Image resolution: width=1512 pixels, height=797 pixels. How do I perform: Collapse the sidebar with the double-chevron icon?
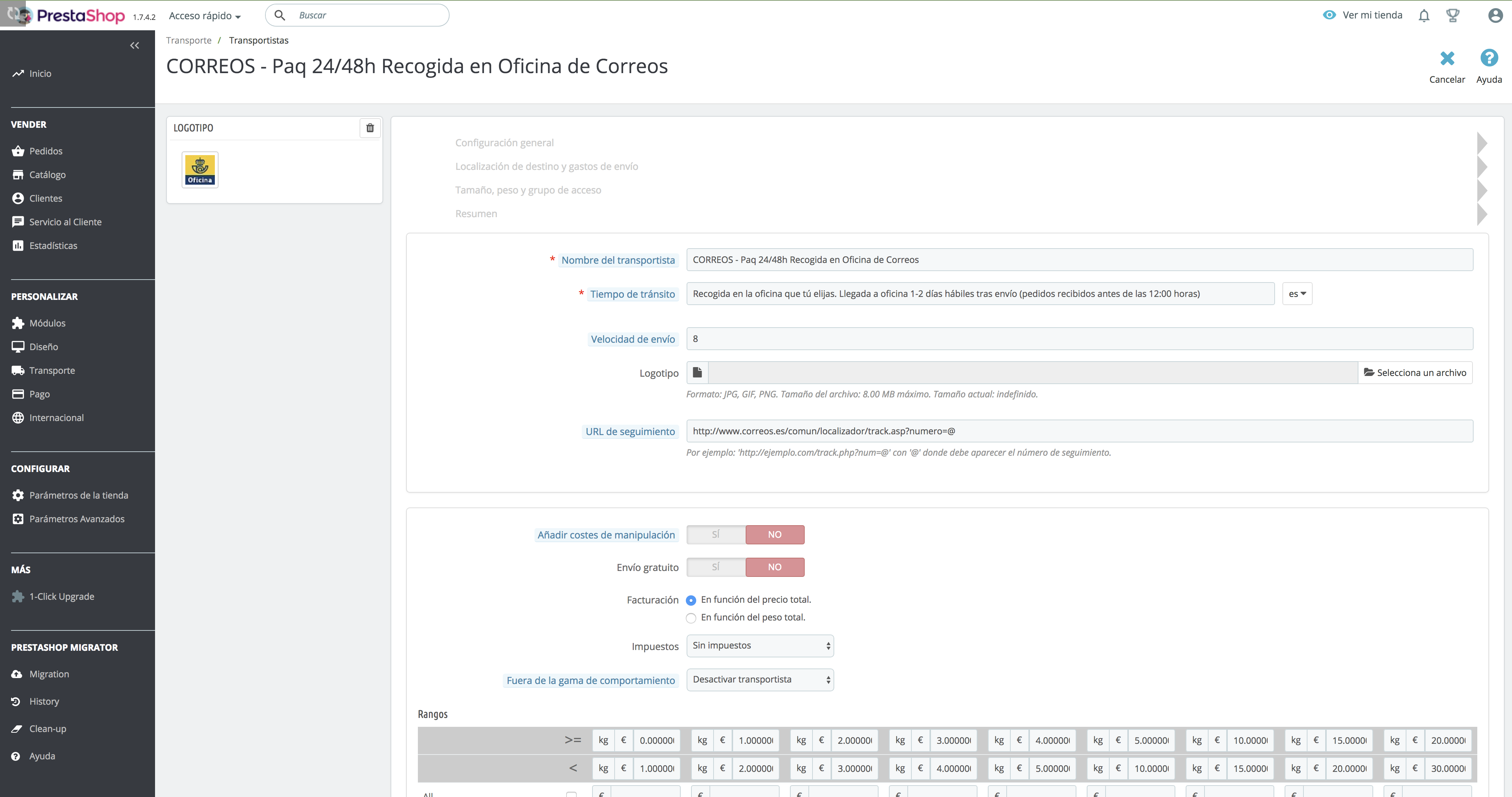[134, 45]
